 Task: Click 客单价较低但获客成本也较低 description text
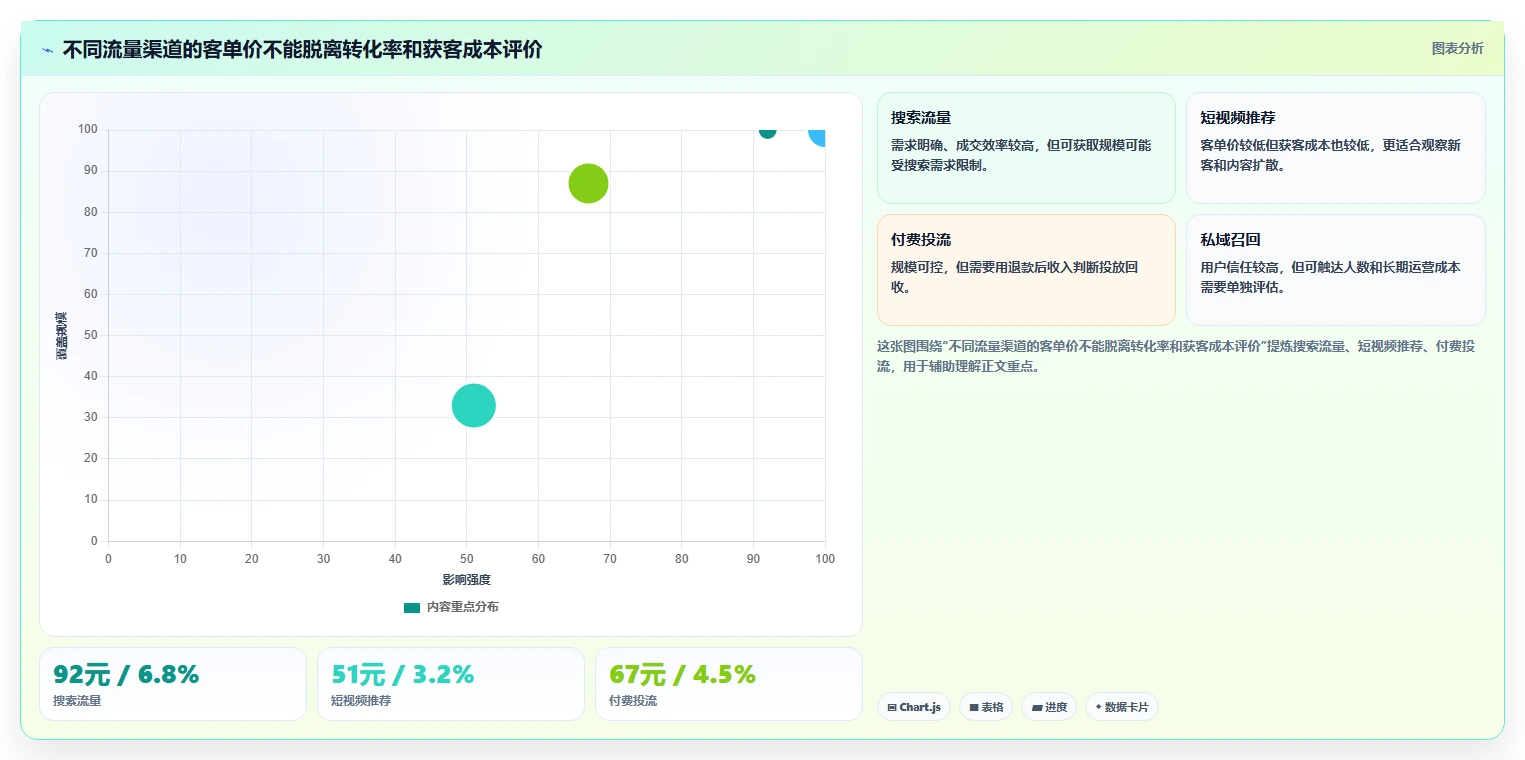coord(1330,155)
